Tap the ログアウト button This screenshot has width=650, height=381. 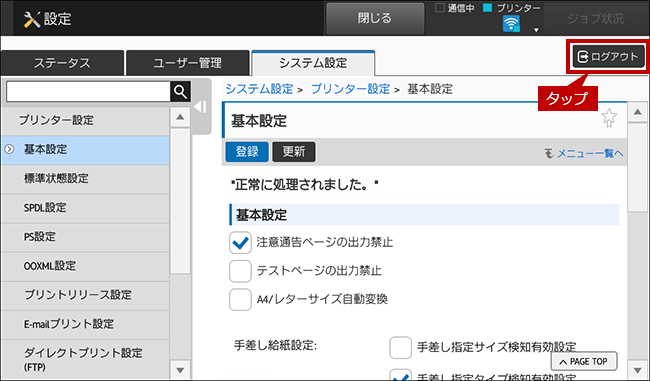[x=609, y=56]
